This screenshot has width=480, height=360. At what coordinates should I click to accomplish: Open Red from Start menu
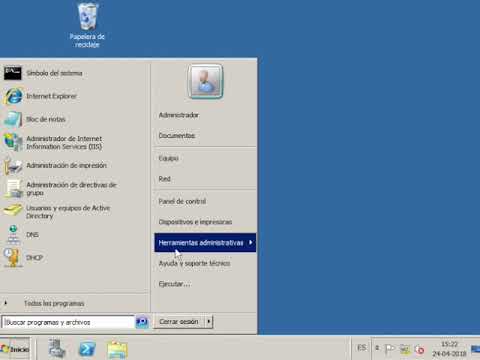click(x=164, y=179)
